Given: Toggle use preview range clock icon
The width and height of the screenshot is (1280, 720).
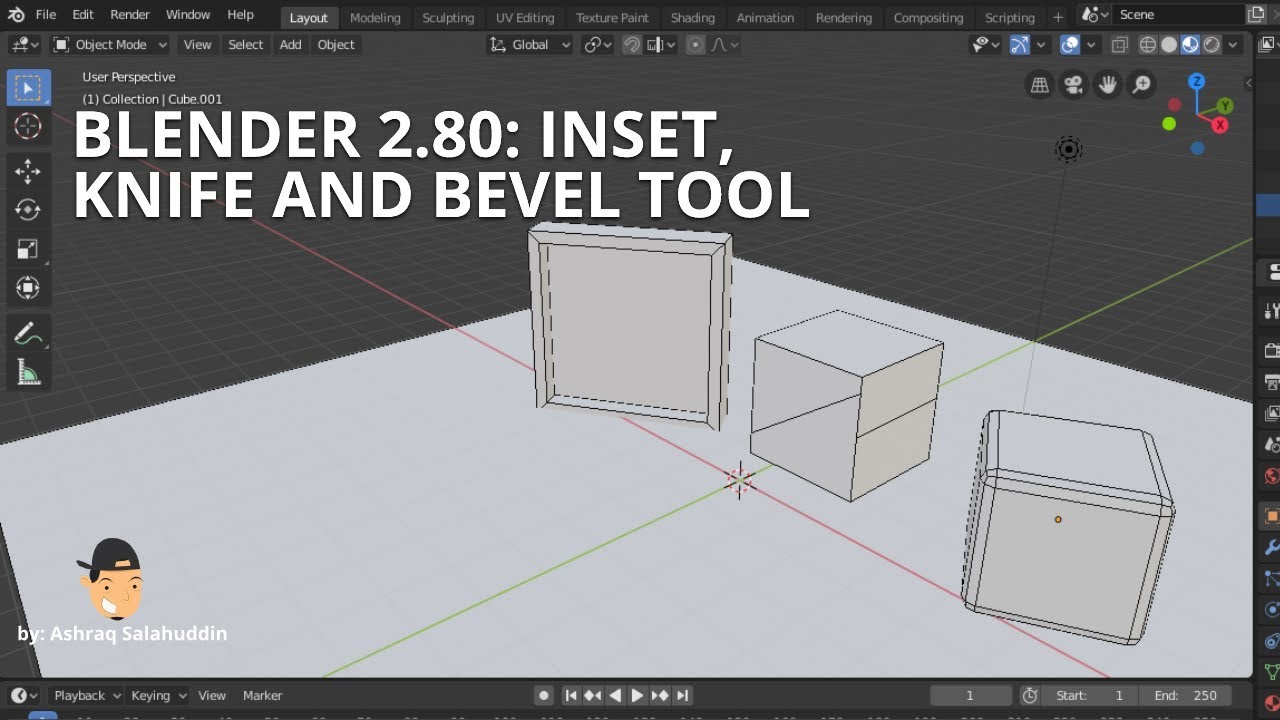Looking at the screenshot, I should (1030, 695).
